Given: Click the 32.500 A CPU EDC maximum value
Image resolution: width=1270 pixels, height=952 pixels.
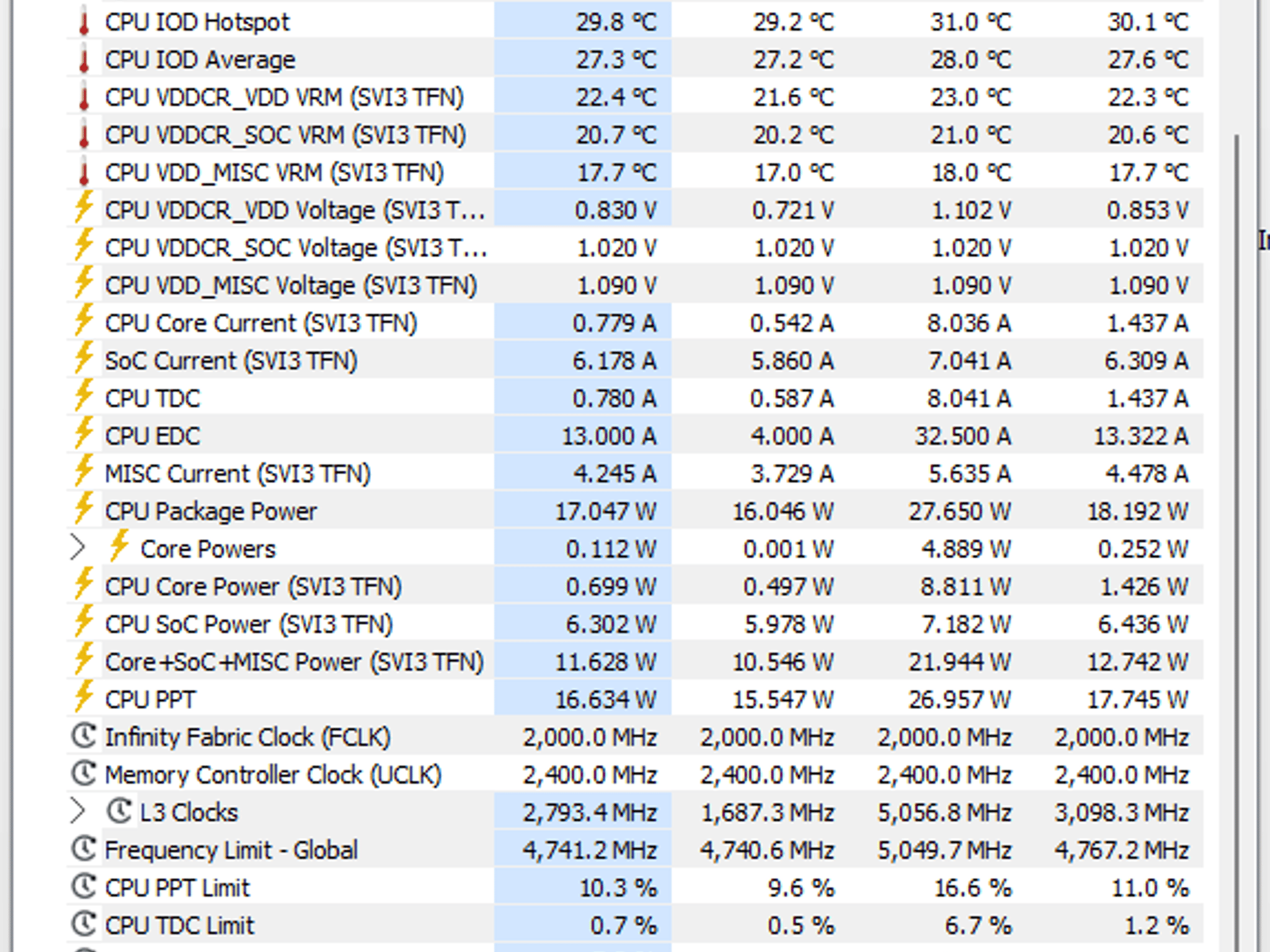Looking at the screenshot, I should [x=964, y=437].
